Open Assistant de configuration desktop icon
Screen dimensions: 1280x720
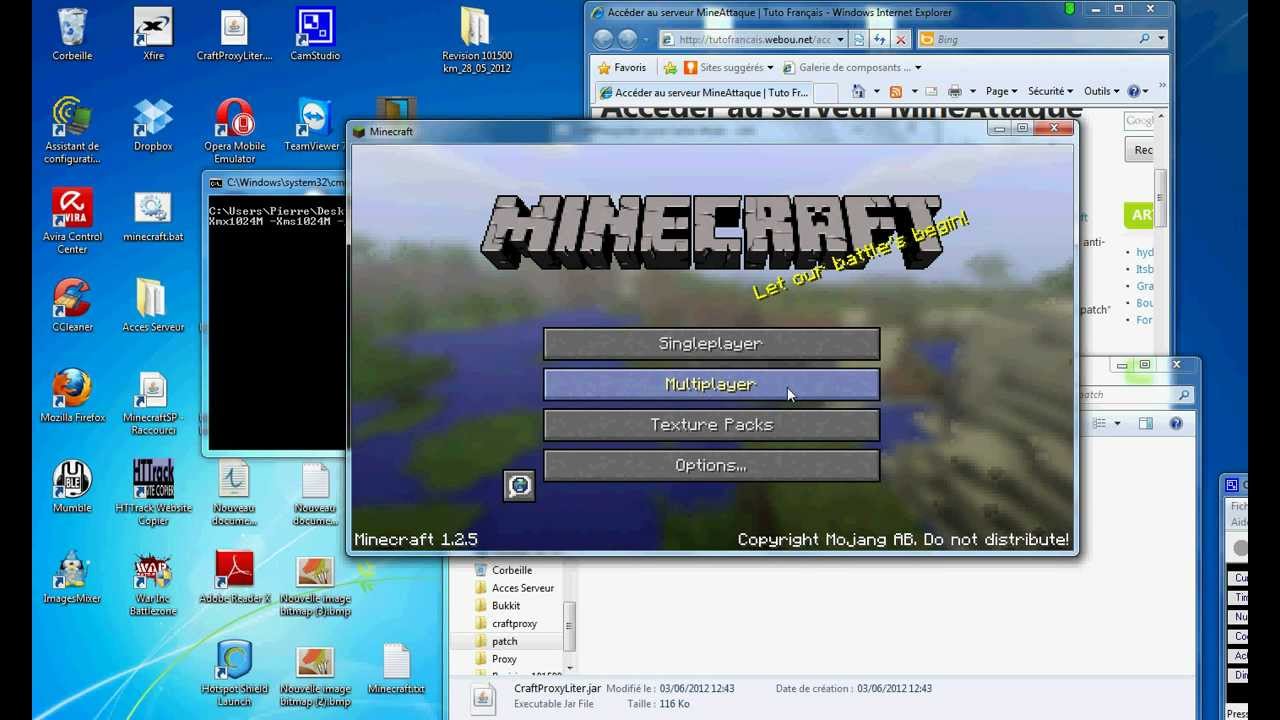(72, 130)
